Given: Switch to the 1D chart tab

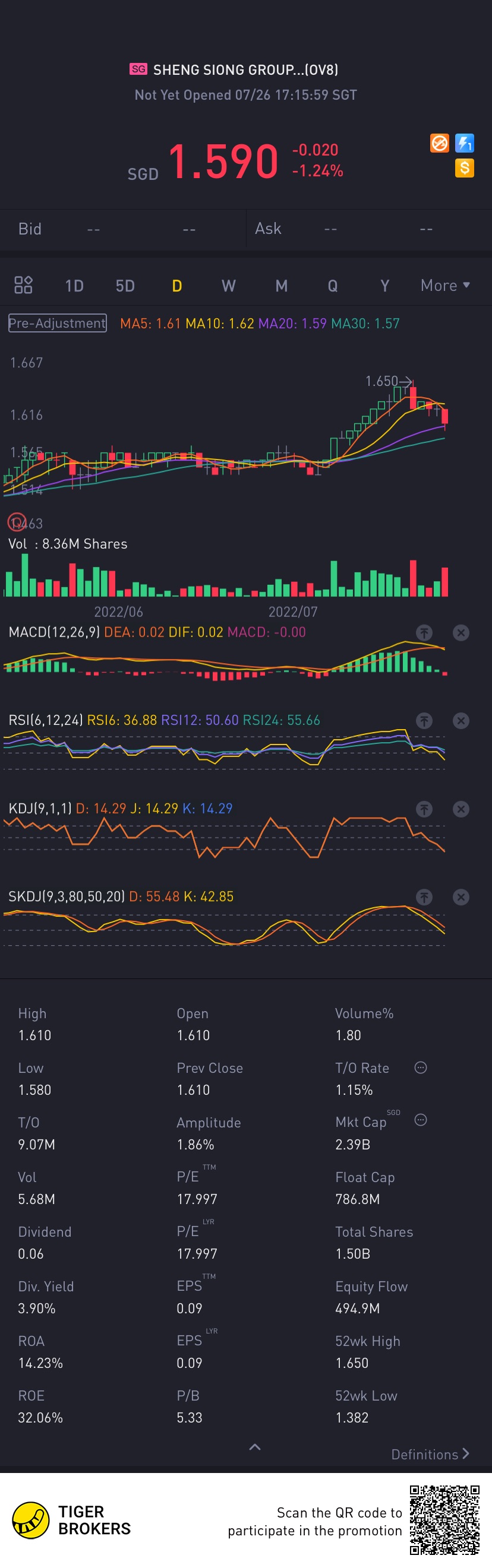Looking at the screenshot, I should 74,286.
